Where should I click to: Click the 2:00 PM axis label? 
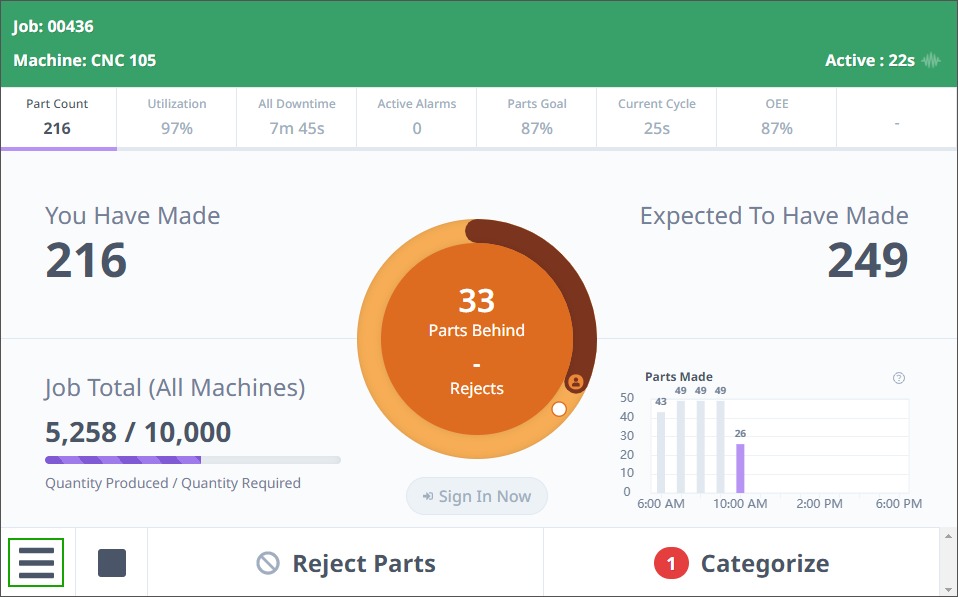pyautogui.click(x=819, y=504)
